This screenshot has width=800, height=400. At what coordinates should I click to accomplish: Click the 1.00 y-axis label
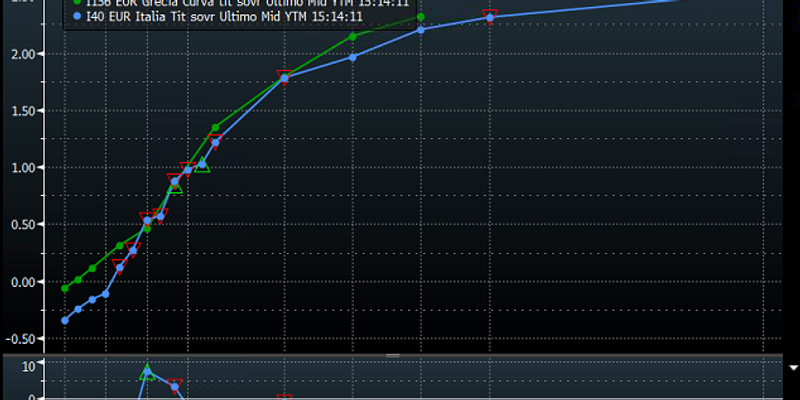[22, 167]
